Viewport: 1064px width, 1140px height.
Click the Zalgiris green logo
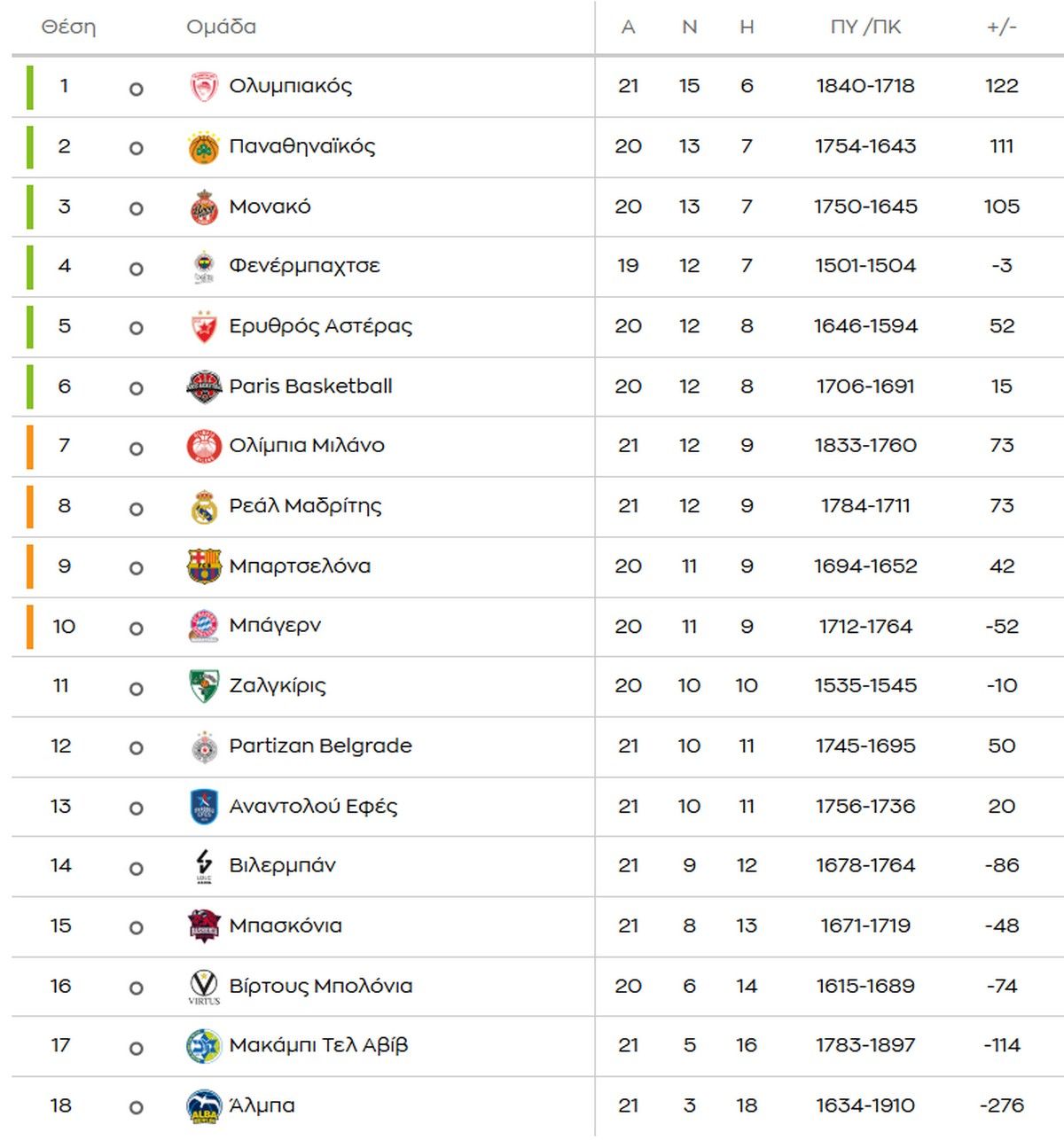pos(204,686)
